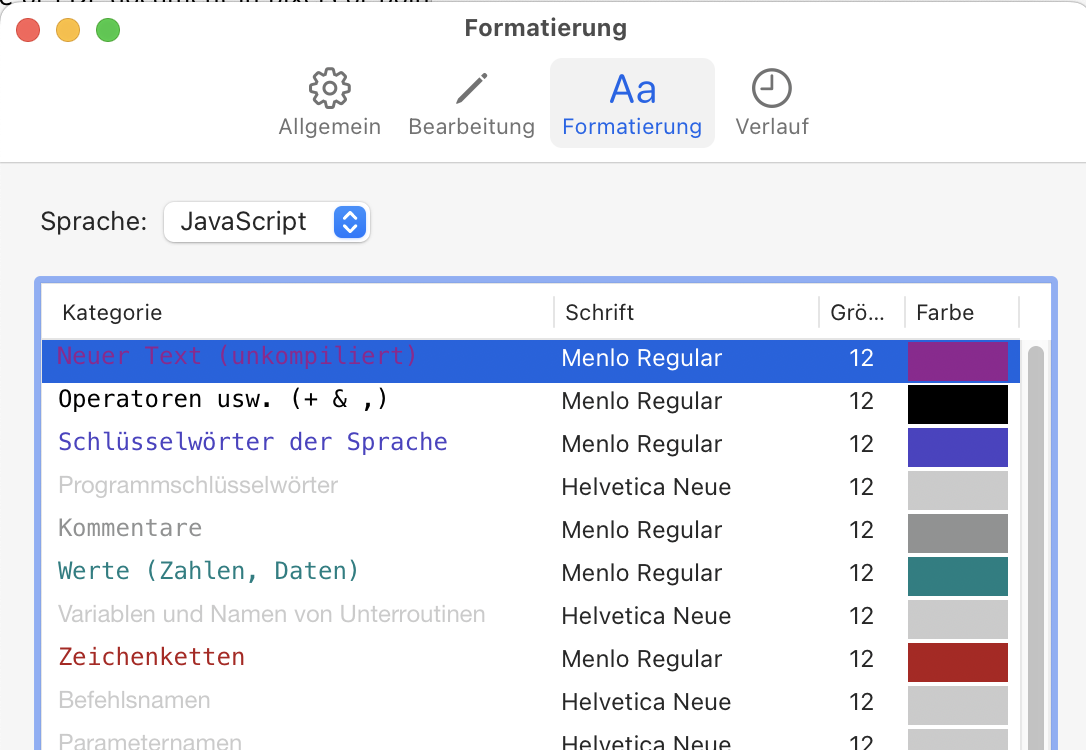Pick the blue swatch for Schlüsselwörter
Screen dimensions: 1086x750
[957, 447]
